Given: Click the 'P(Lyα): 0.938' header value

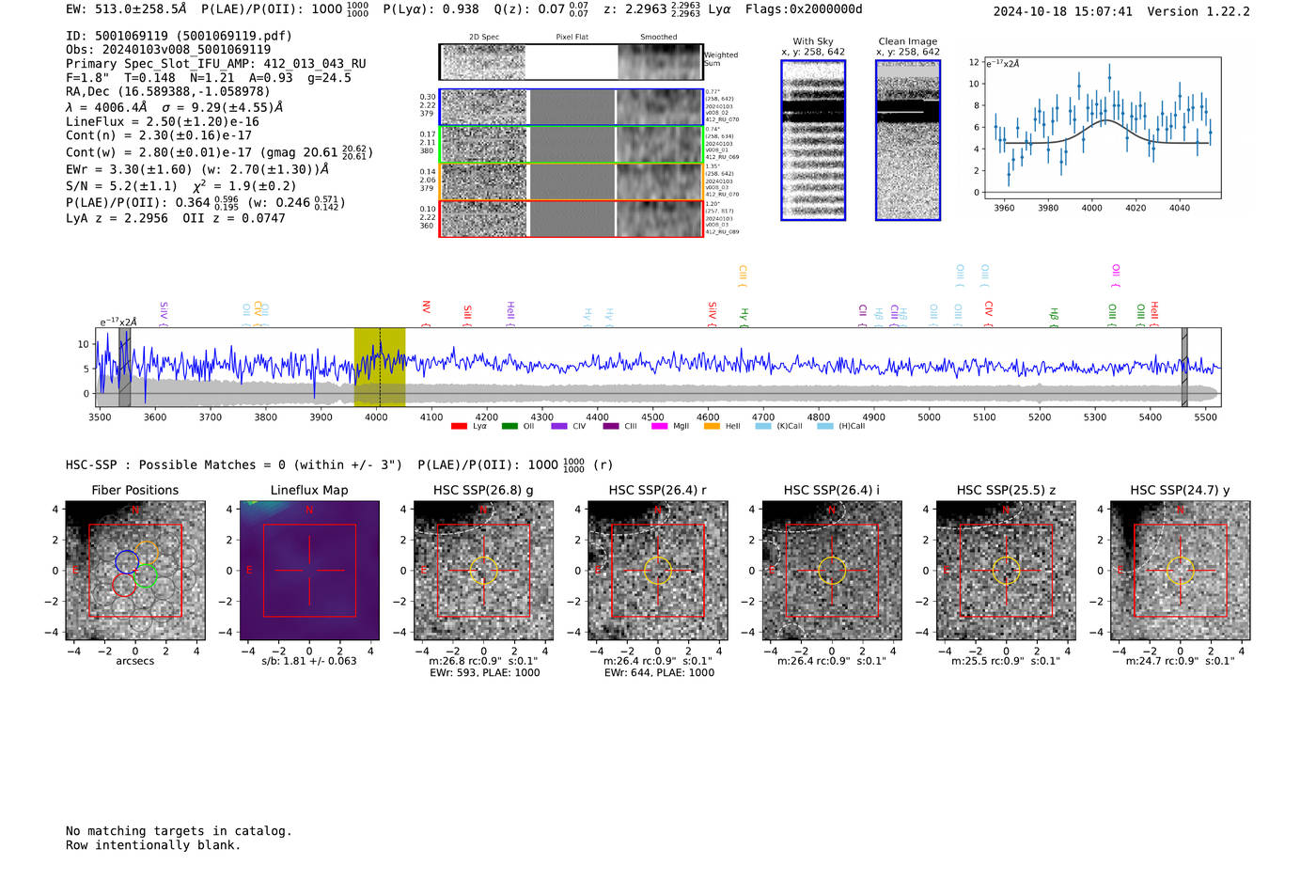Looking at the screenshot, I should (x=431, y=9).
